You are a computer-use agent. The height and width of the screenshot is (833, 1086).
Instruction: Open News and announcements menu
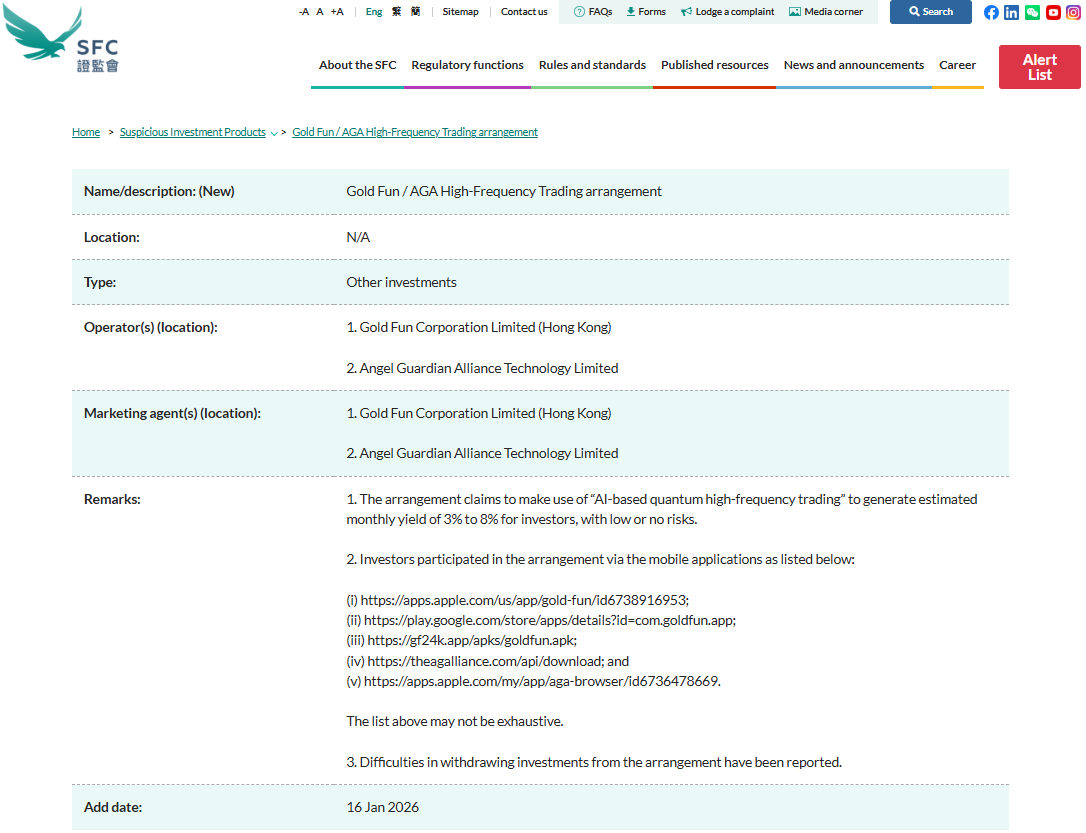(853, 65)
